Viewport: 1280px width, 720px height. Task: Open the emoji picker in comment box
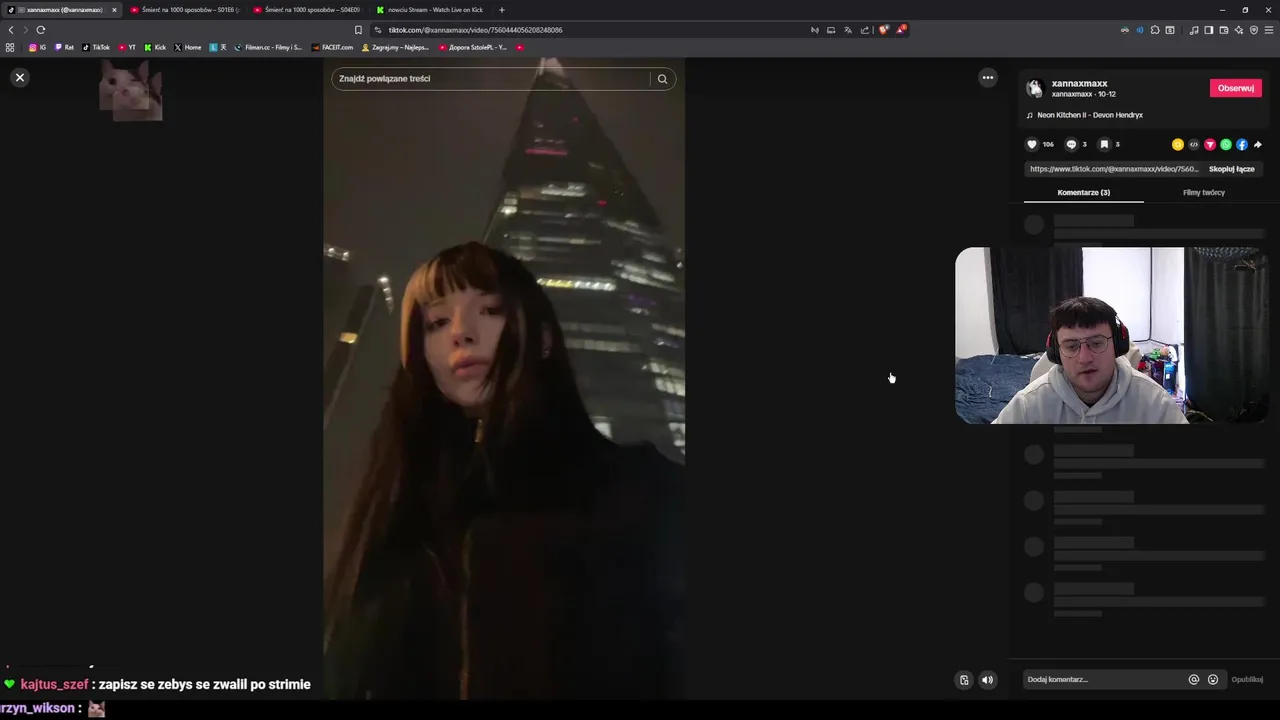click(x=1213, y=679)
